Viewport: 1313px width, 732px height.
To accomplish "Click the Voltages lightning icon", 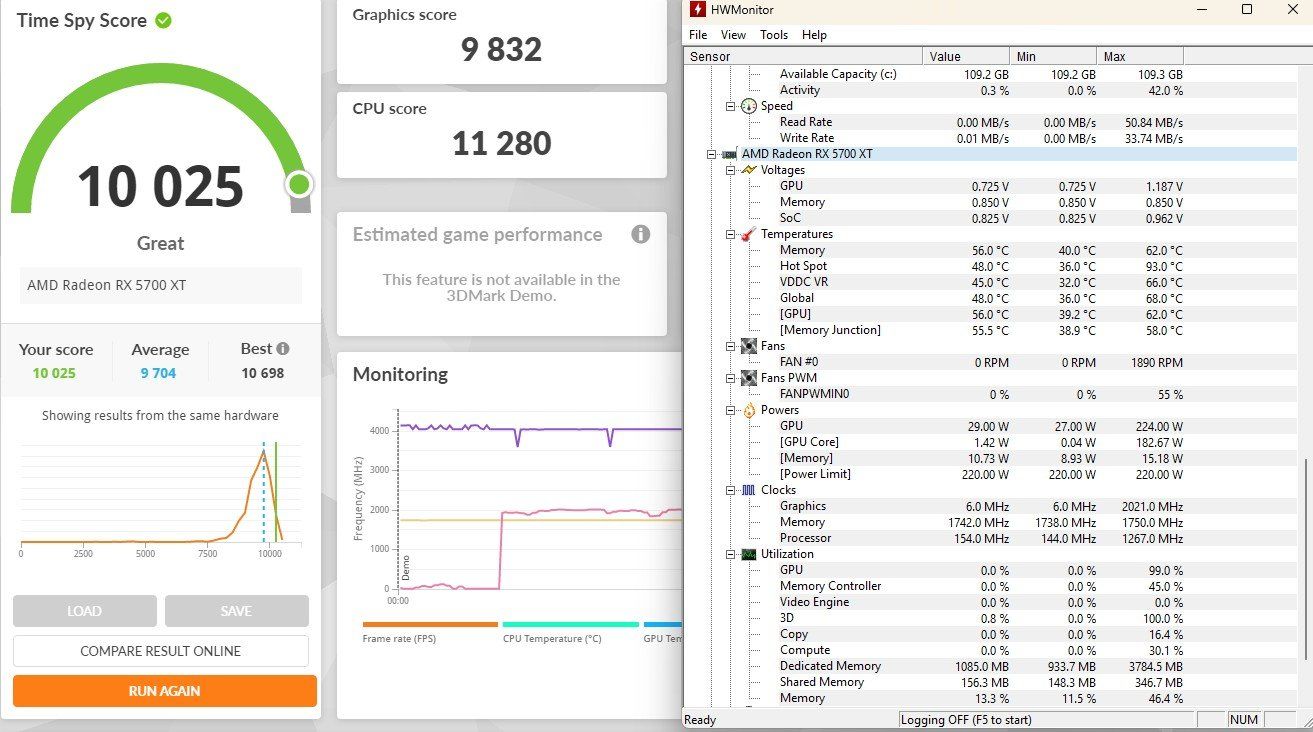I will point(749,170).
